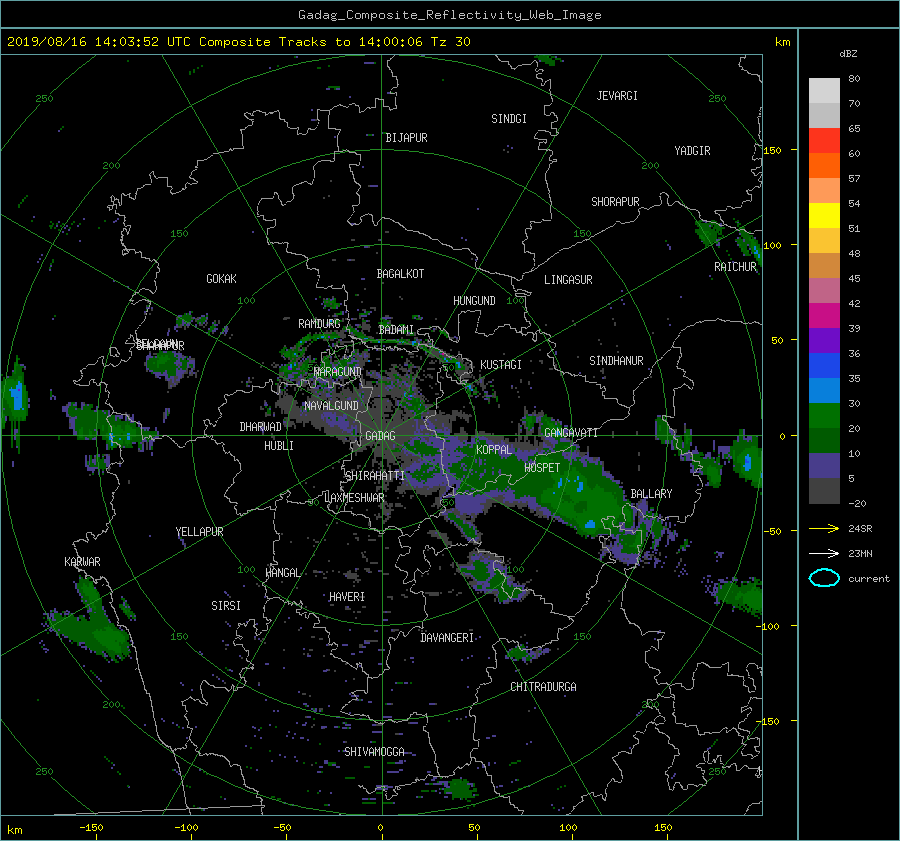Viewport: 900px width, 841px height.
Task: Click the gray -20 dBZ color swatch
Action: tap(824, 491)
